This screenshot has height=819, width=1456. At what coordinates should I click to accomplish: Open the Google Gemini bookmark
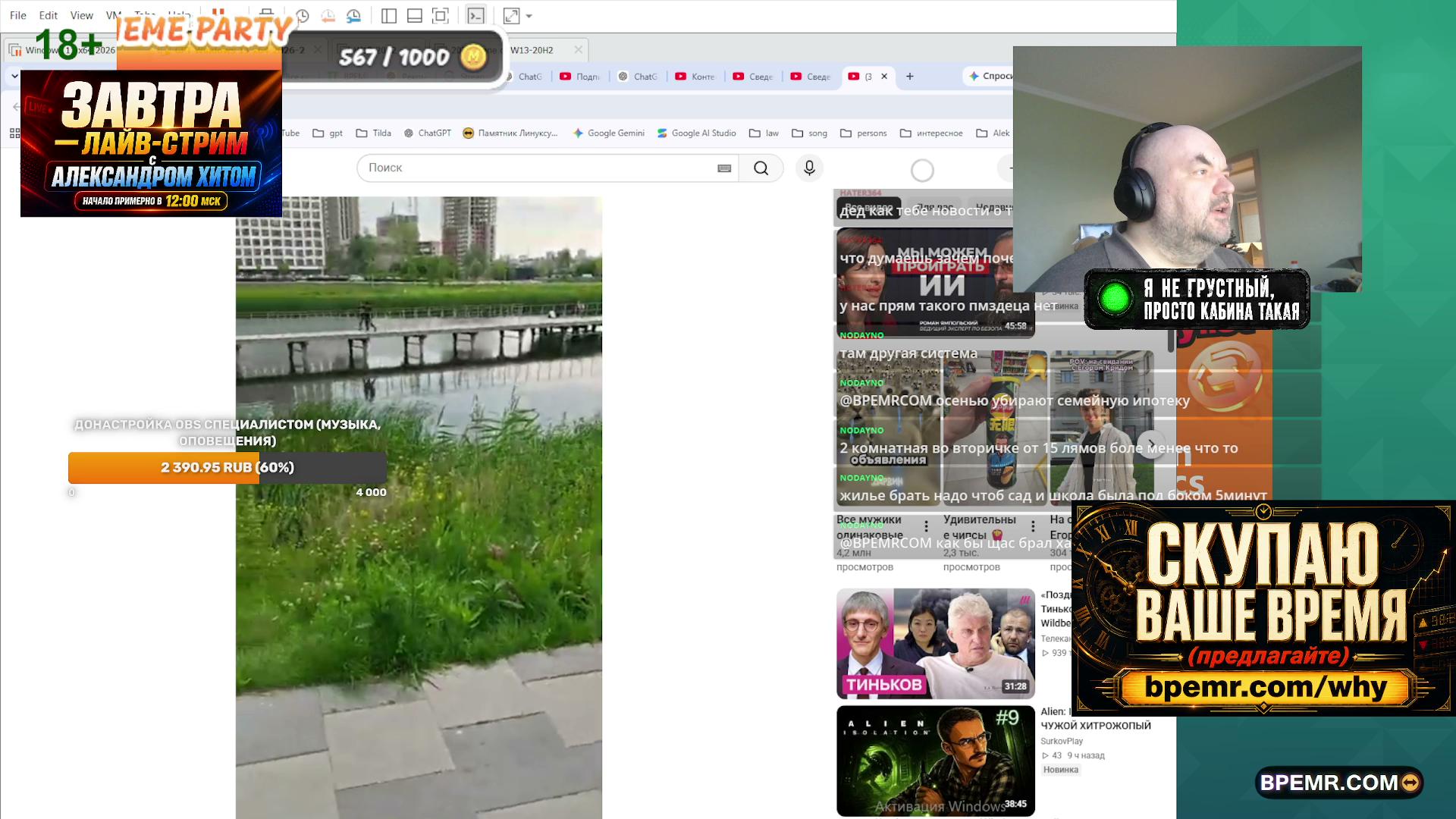click(609, 133)
